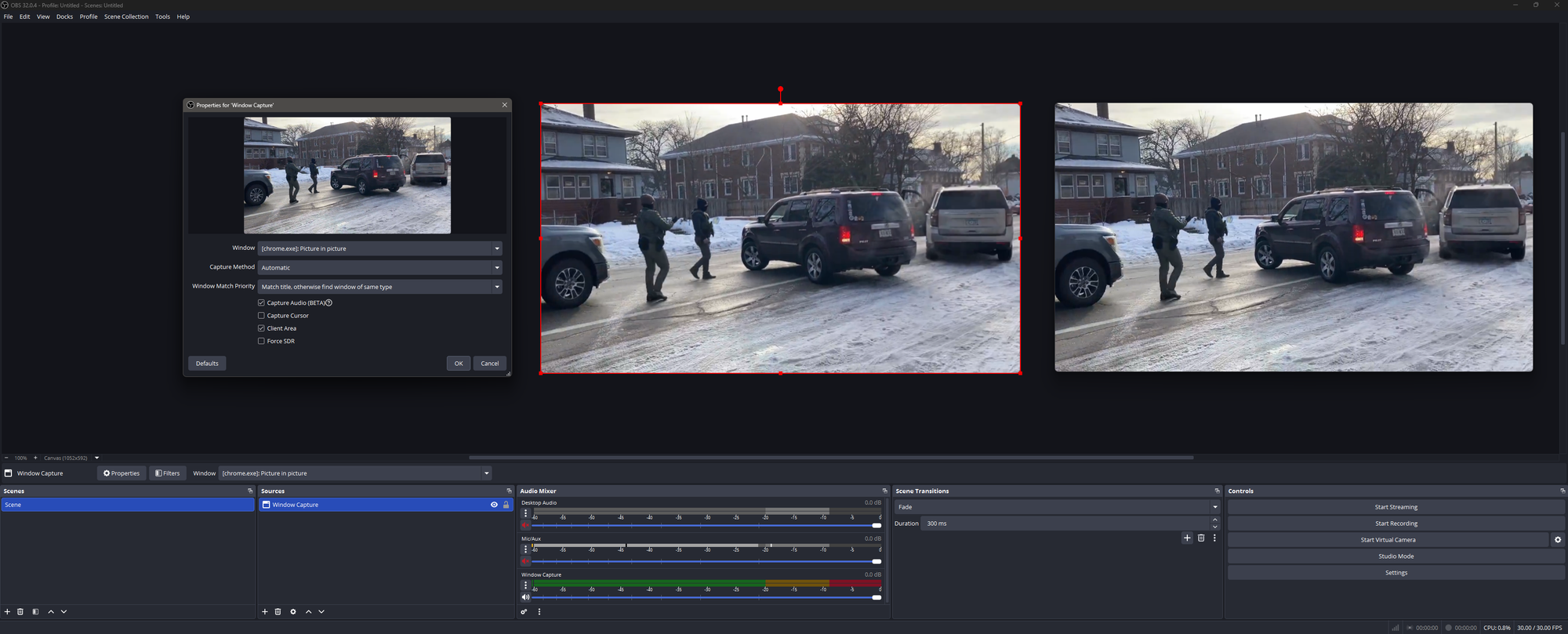Image resolution: width=1568 pixels, height=634 pixels.
Task: Lock the Window Capture source
Action: 506,505
